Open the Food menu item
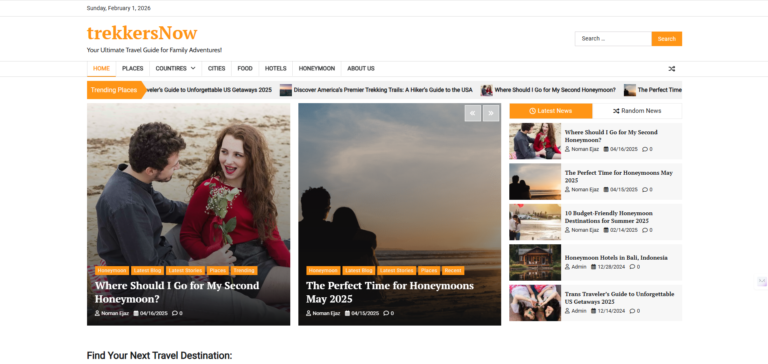The image size is (768, 364). (x=245, y=69)
